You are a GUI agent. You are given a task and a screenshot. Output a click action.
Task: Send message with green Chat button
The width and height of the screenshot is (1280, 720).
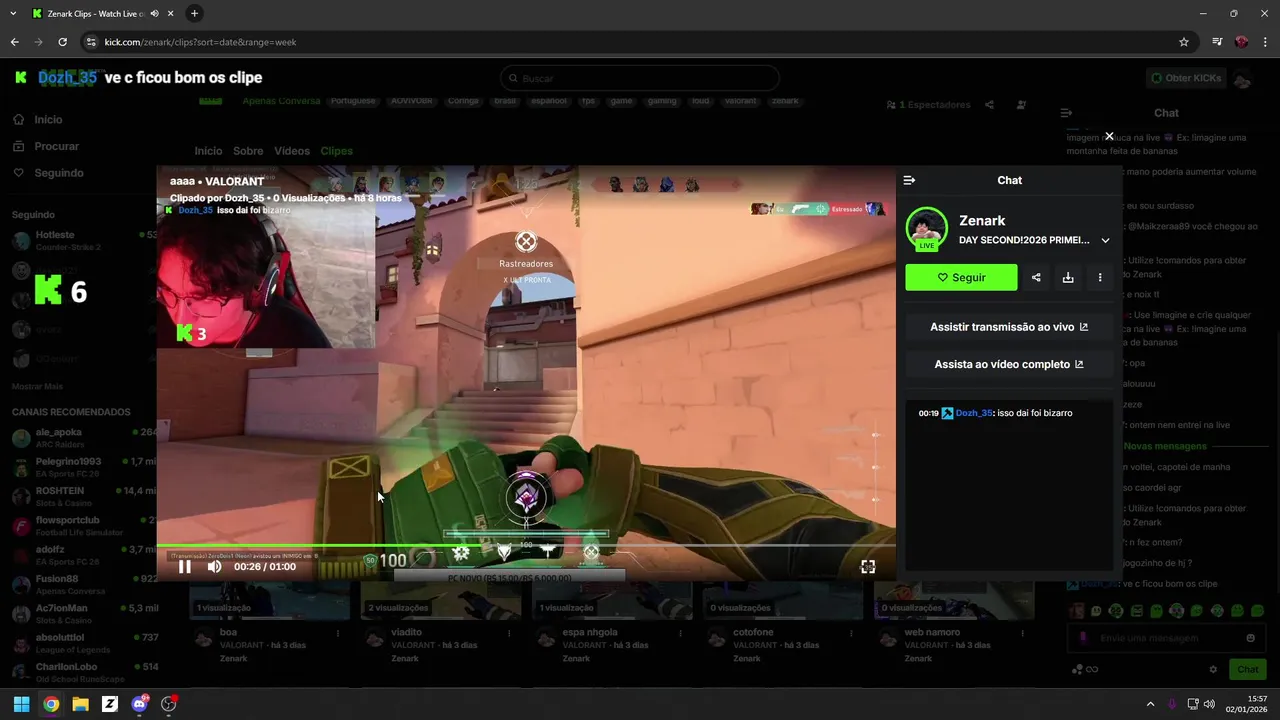(x=1248, y=670)
